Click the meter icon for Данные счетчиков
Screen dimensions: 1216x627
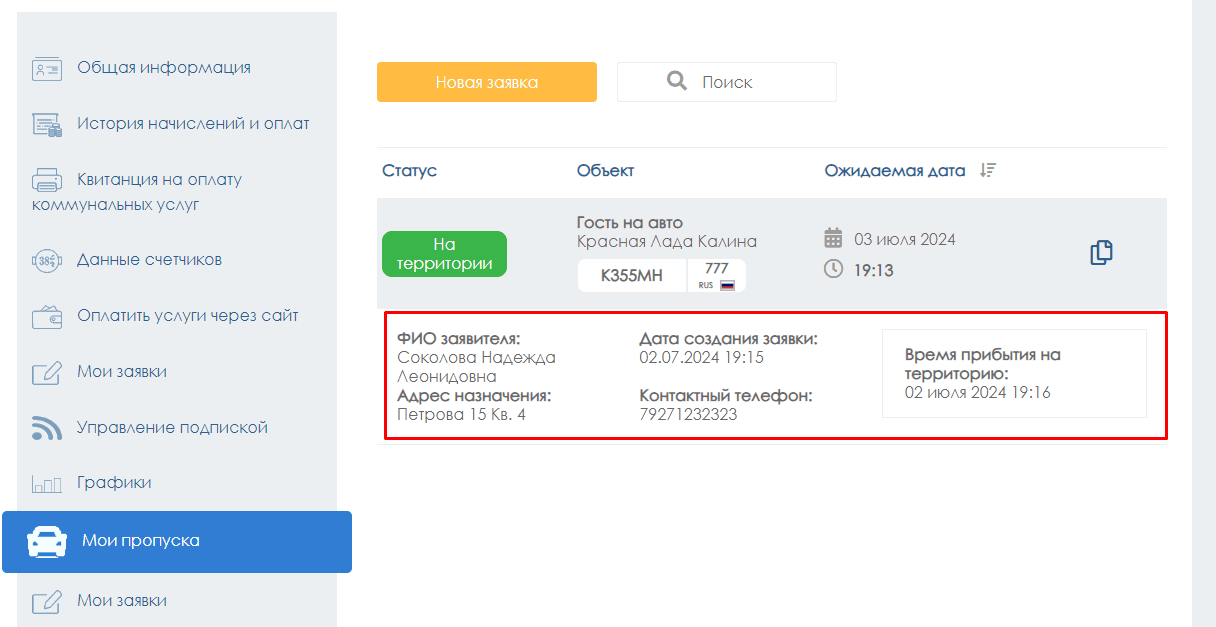tap(46, 261)
